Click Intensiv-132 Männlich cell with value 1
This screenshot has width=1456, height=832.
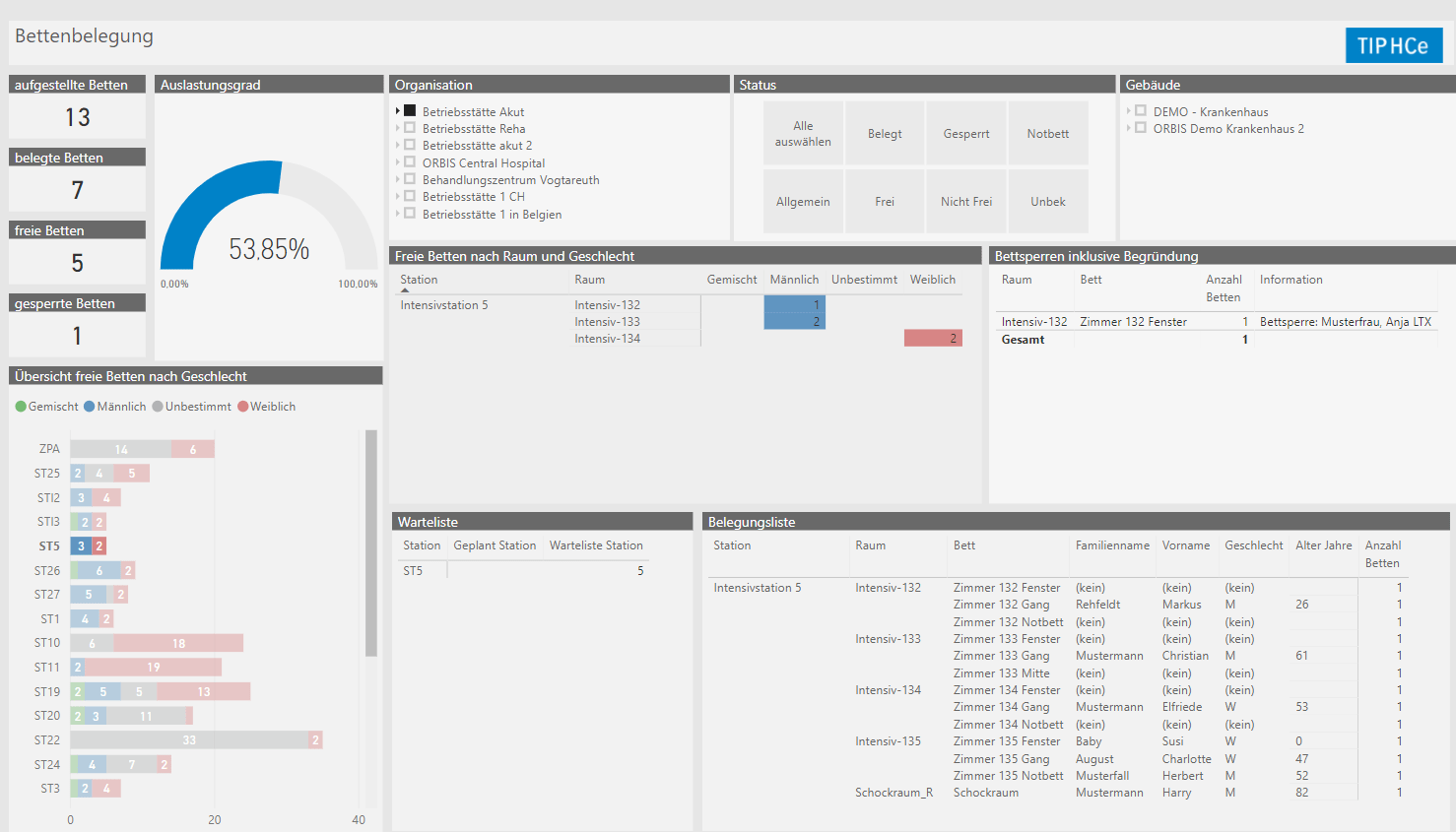coord(794,305)
